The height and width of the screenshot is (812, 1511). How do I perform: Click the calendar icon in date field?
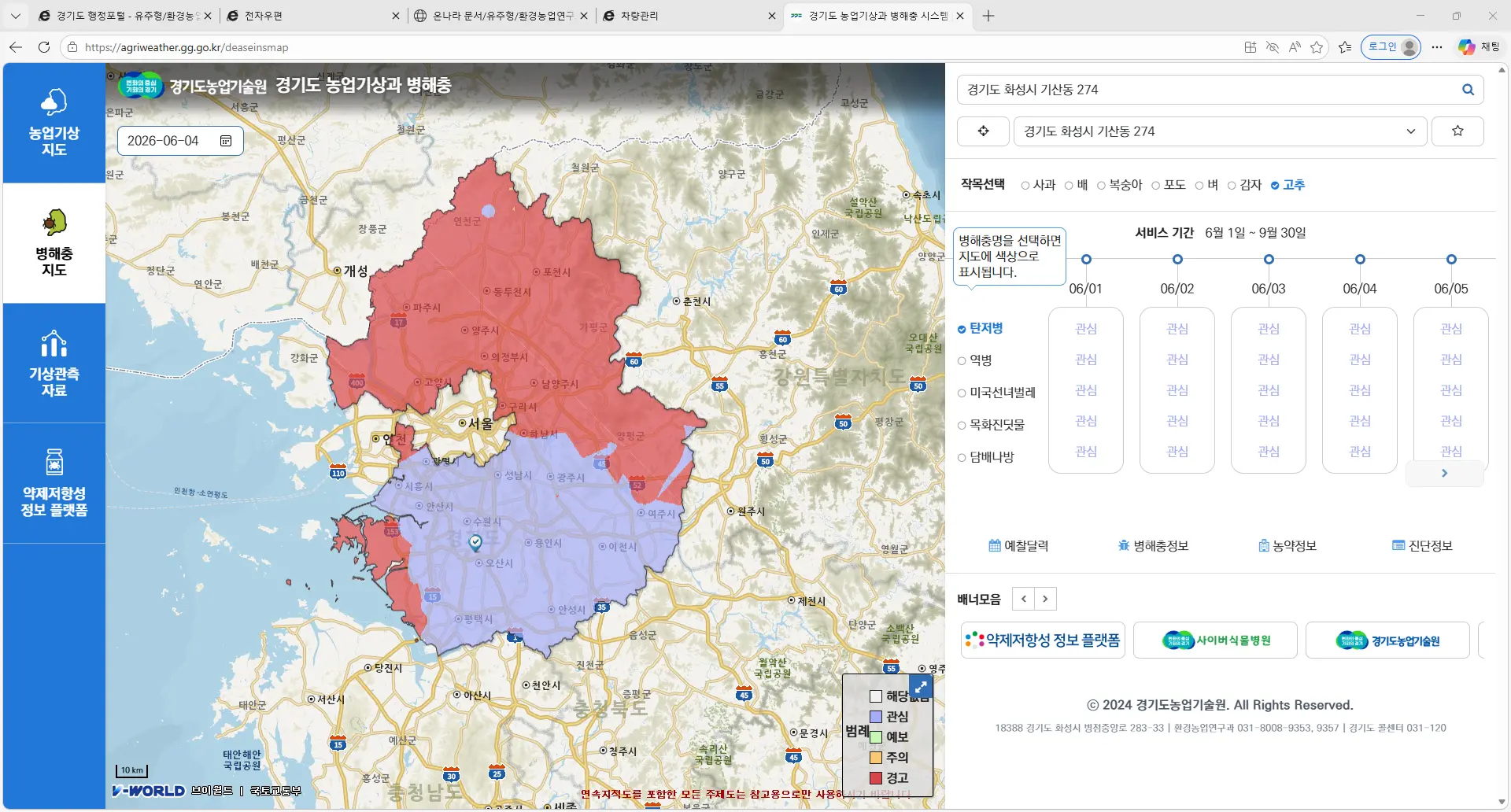[x=226, y=141]
